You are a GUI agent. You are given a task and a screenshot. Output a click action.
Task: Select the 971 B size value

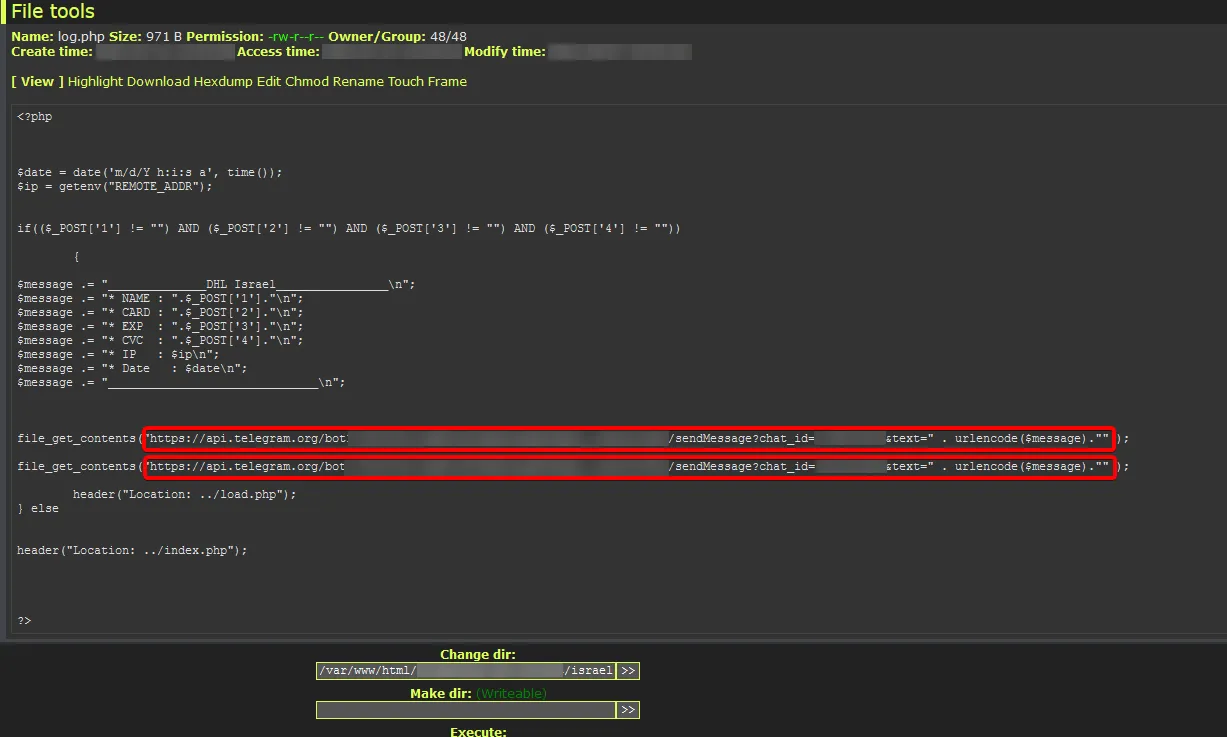tap(165, 37)
